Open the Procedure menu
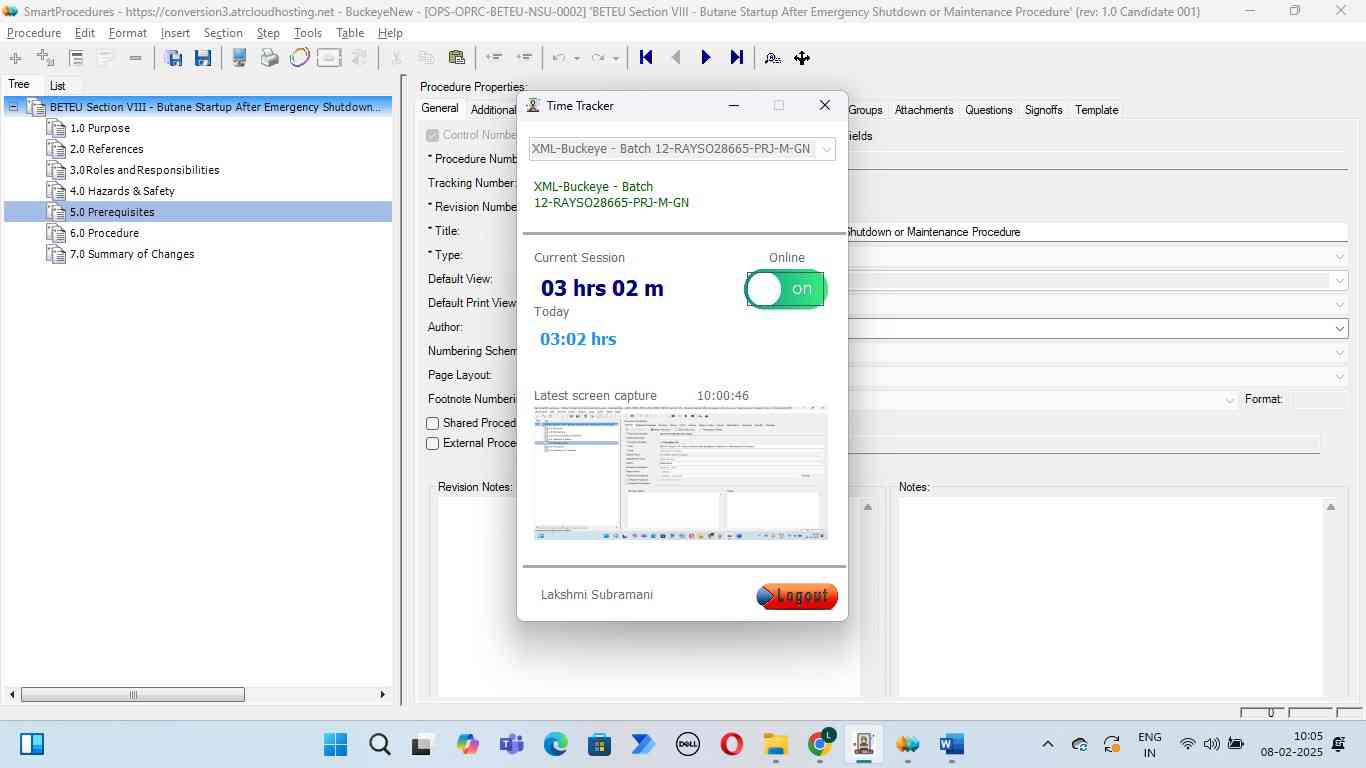This screenshot has width=1366, height=768. [34, 33]
